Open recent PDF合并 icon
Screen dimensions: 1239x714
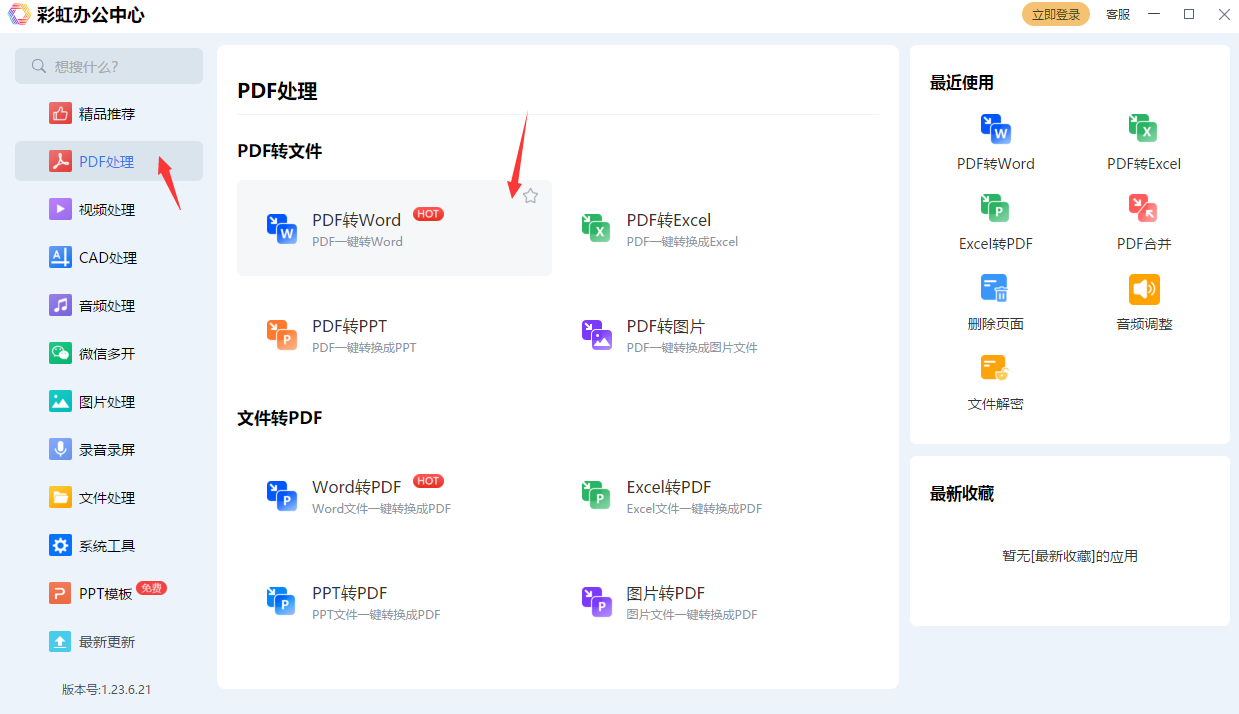point(1143,209)
